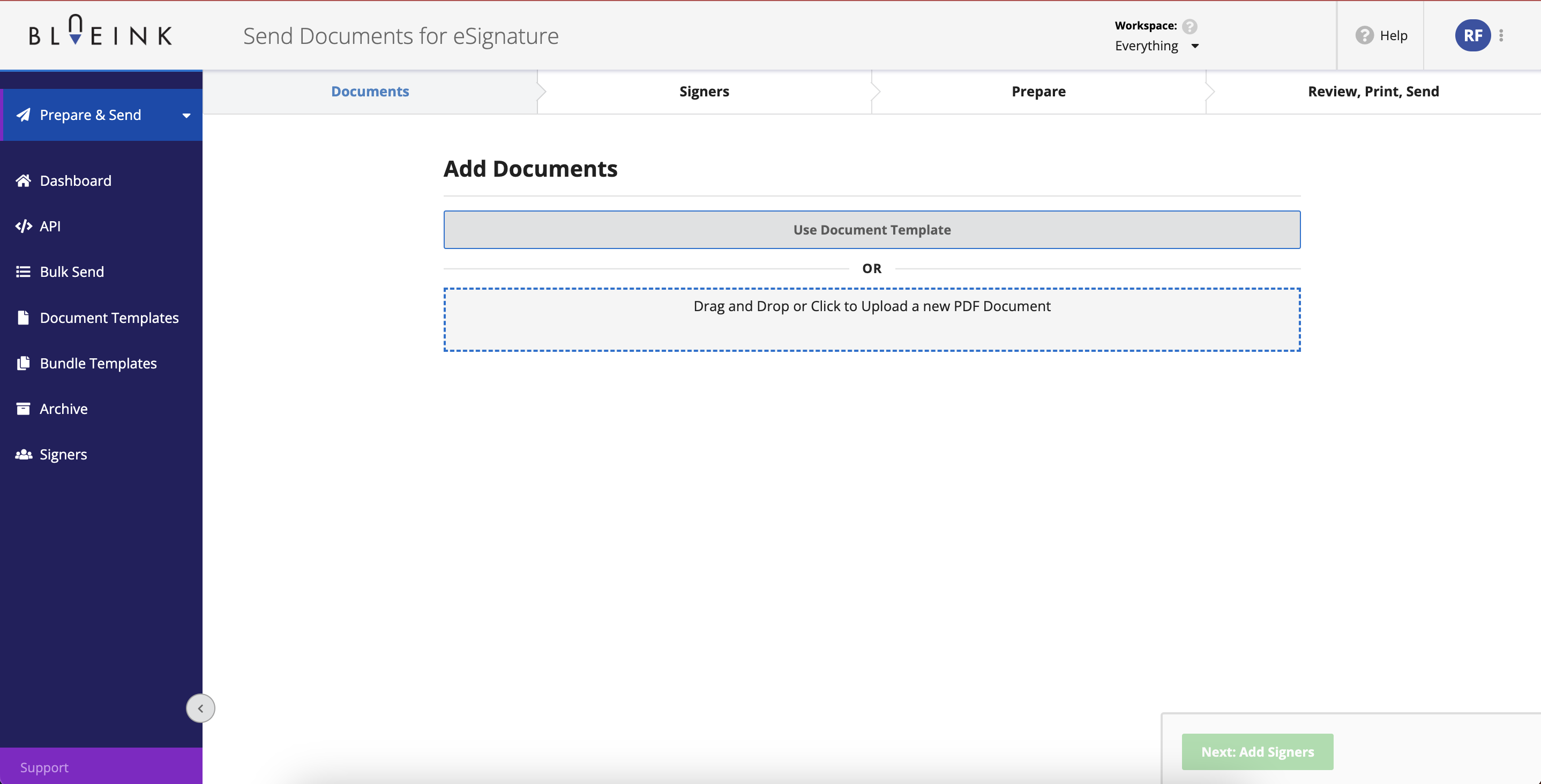Open the Dashboard from the sidebar
The image size is (1541, 784).
coord(76,180)
